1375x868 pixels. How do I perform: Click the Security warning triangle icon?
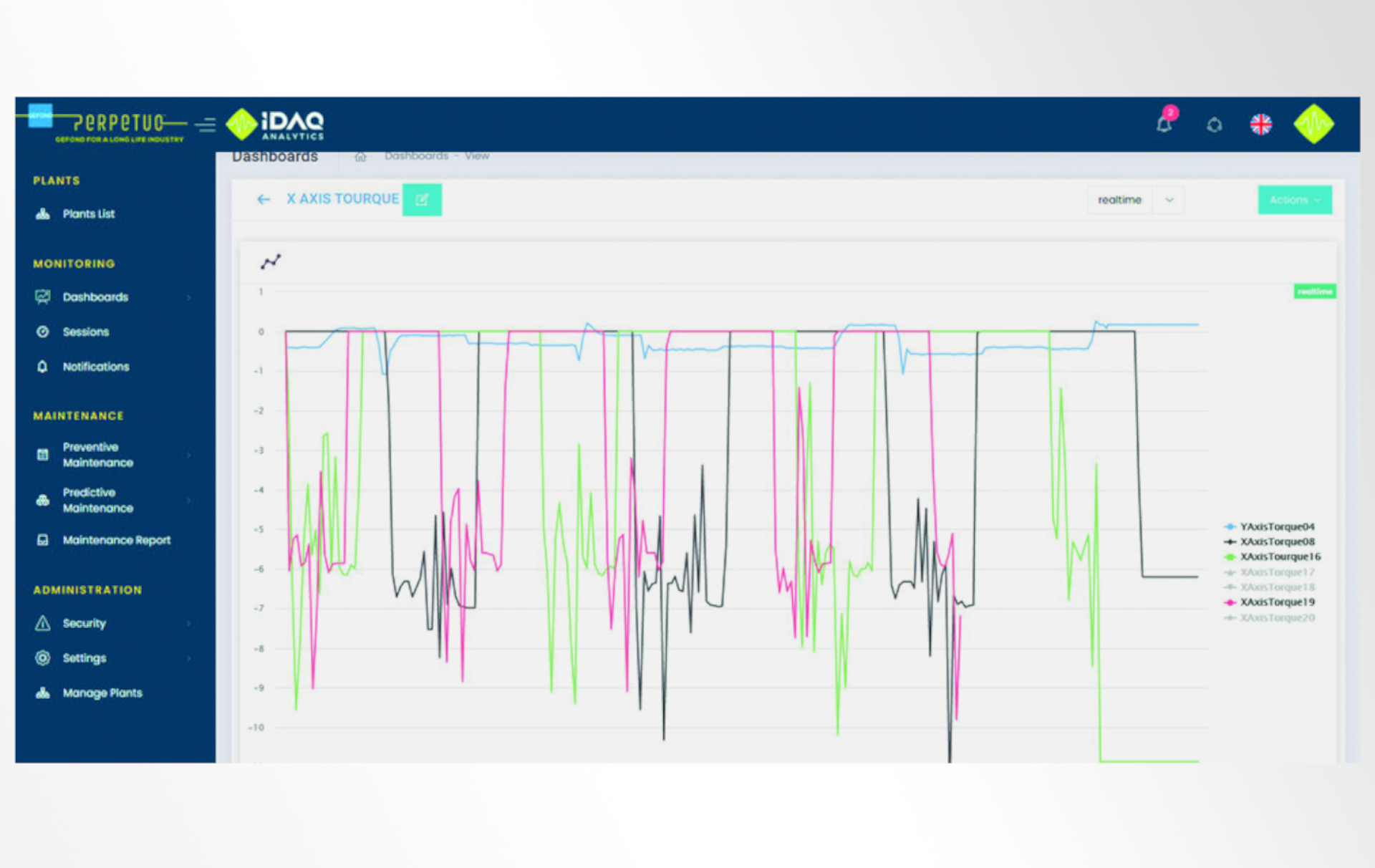pos(43,623)
